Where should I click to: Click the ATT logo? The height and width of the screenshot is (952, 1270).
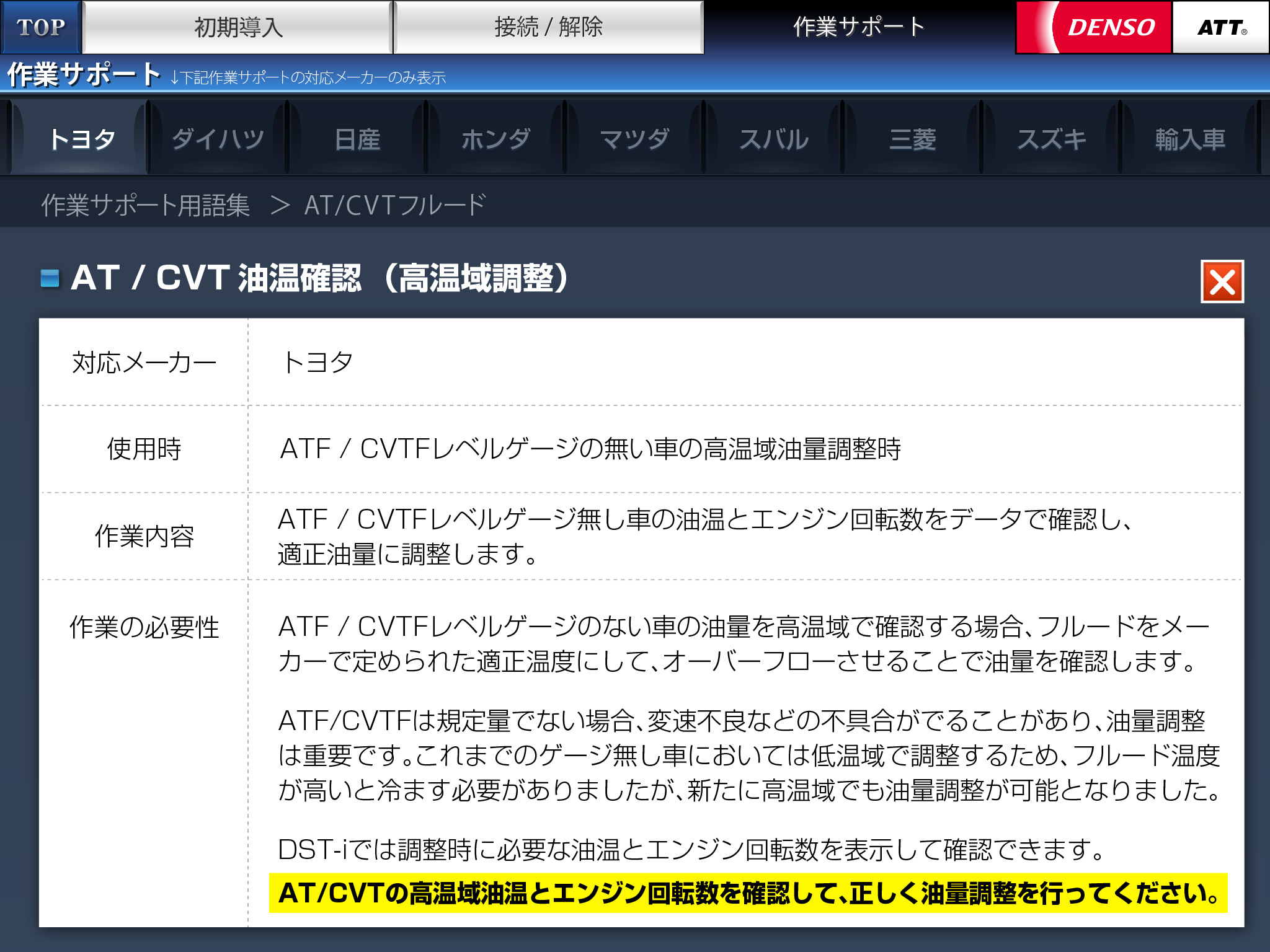(x=1220, y=27)
